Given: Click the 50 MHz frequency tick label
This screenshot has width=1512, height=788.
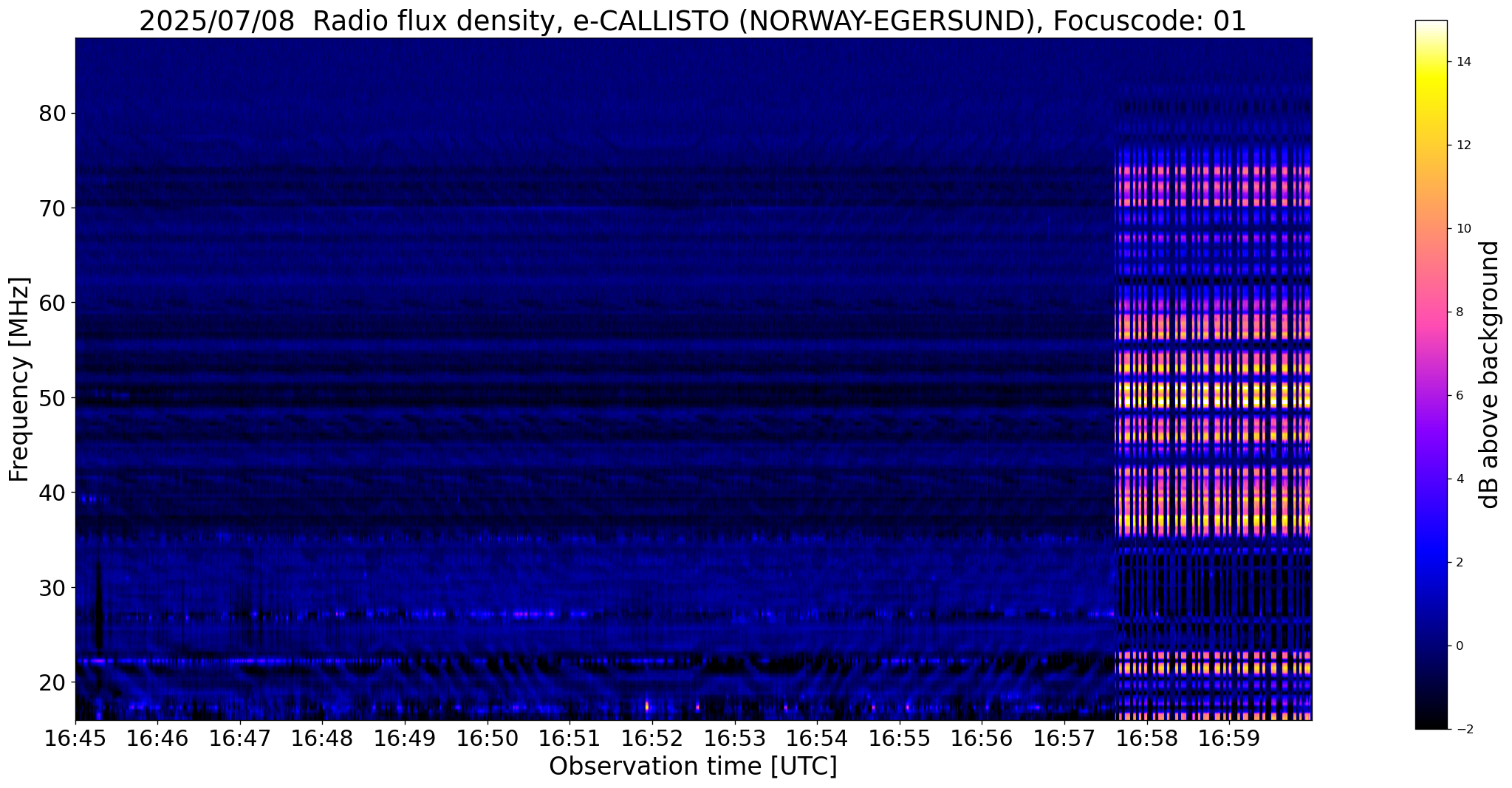Looking at the screenshot, I should pos(52,397).
